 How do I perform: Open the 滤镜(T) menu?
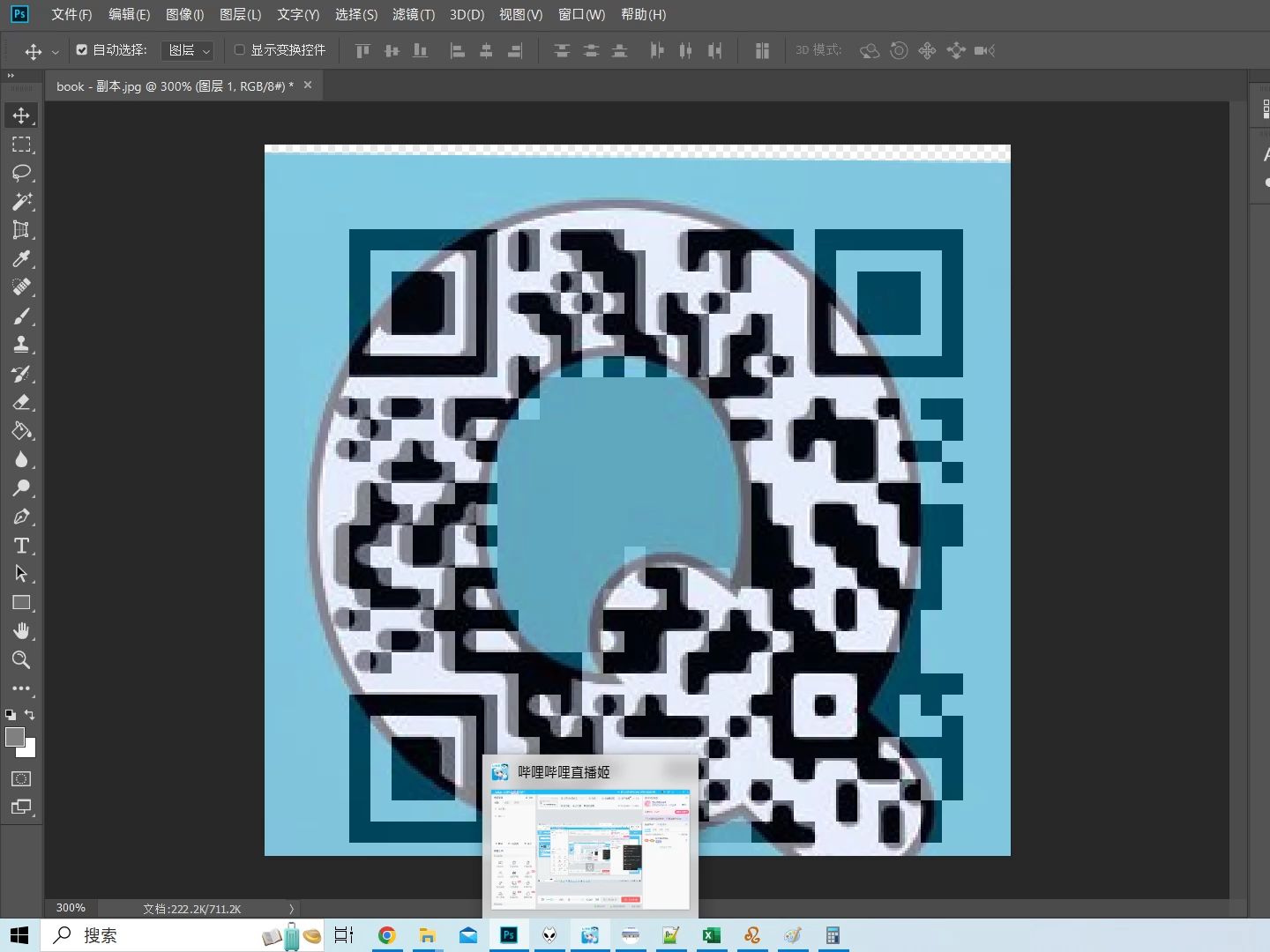[x=414, y=15]
